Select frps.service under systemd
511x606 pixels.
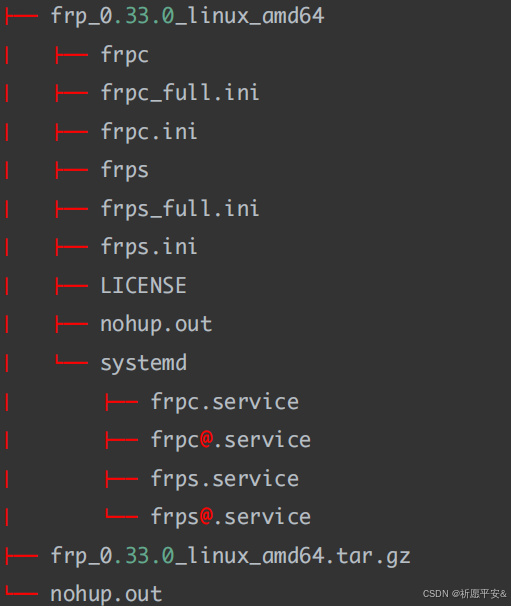225,479
